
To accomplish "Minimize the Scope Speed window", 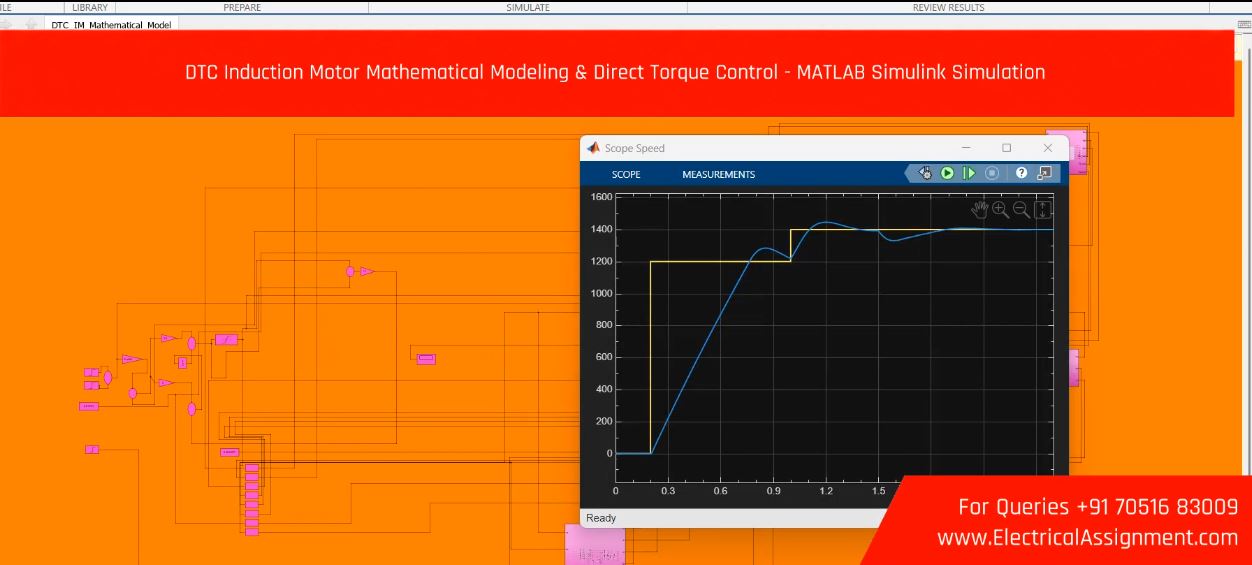I will (x=965, y=148).
